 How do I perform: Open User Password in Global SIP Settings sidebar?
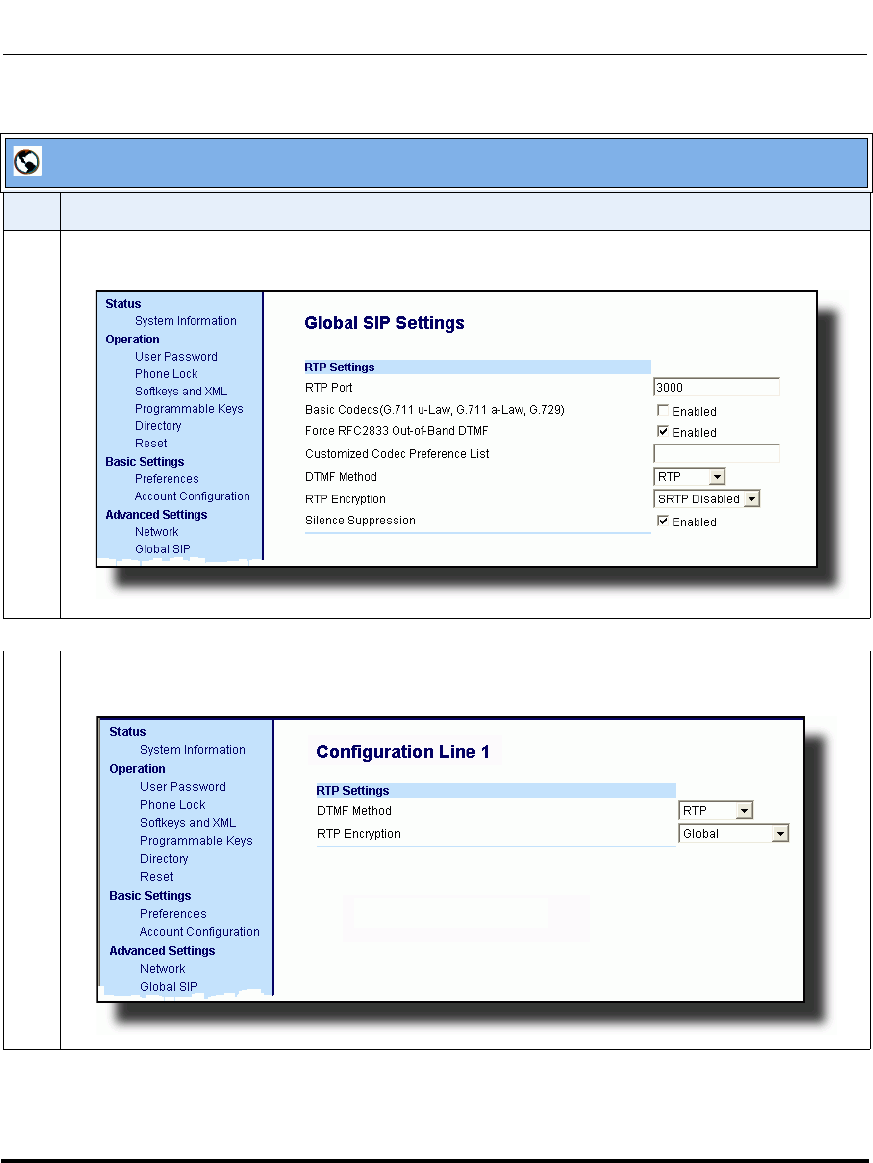176,357
